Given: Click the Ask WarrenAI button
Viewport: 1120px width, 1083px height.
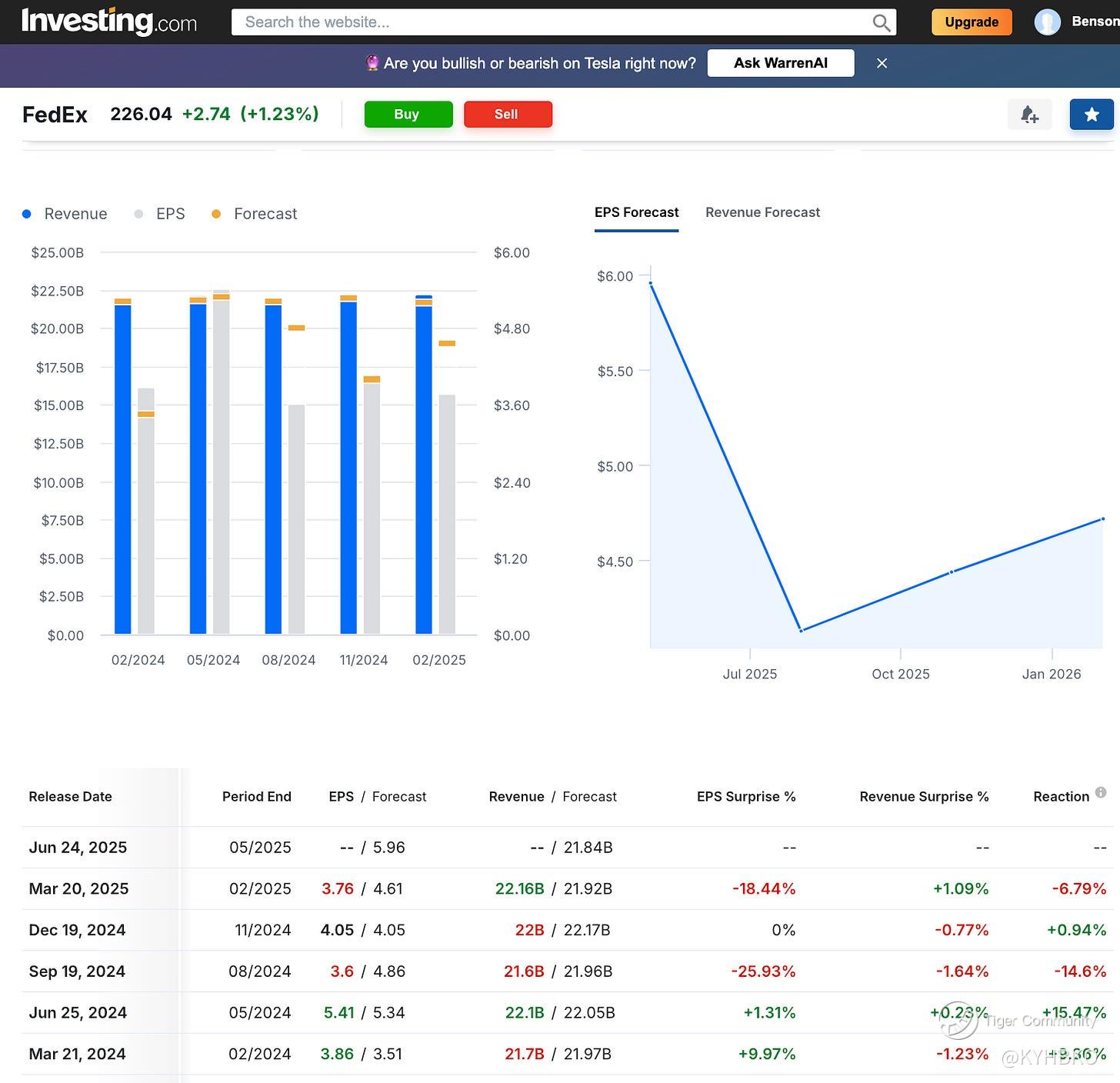Looking at the screenshot, I should coord(780,63).
